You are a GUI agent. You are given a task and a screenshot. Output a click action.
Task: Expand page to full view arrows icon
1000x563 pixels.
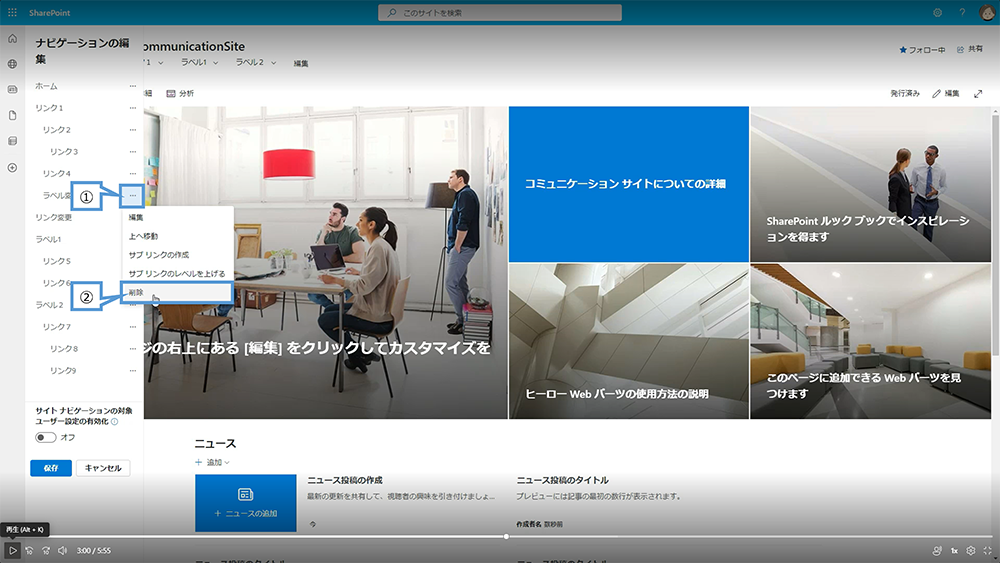coord(978,93)
